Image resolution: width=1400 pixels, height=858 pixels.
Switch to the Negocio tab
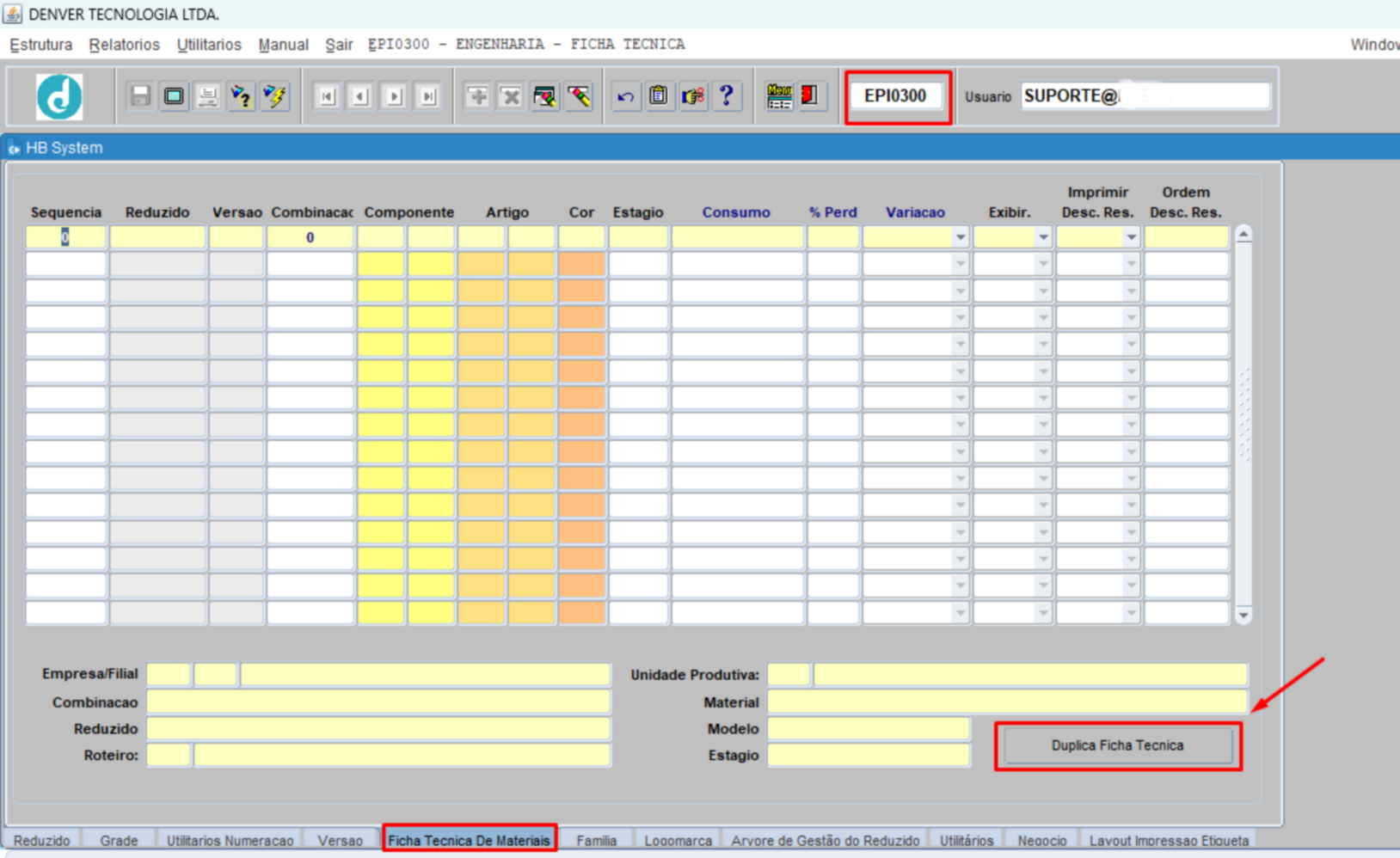[x=1042, y=840]
